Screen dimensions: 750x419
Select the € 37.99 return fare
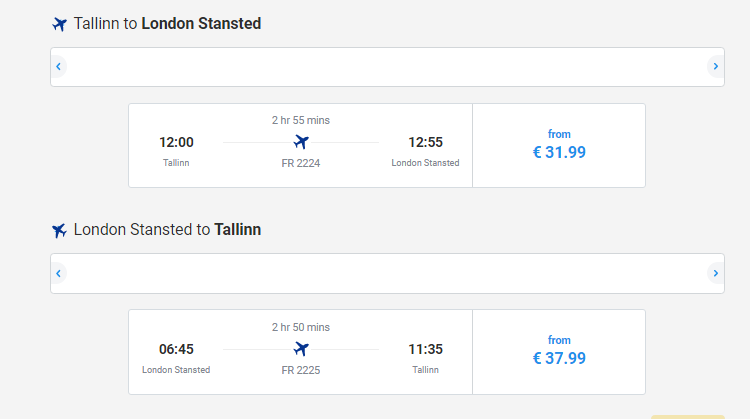559,352
